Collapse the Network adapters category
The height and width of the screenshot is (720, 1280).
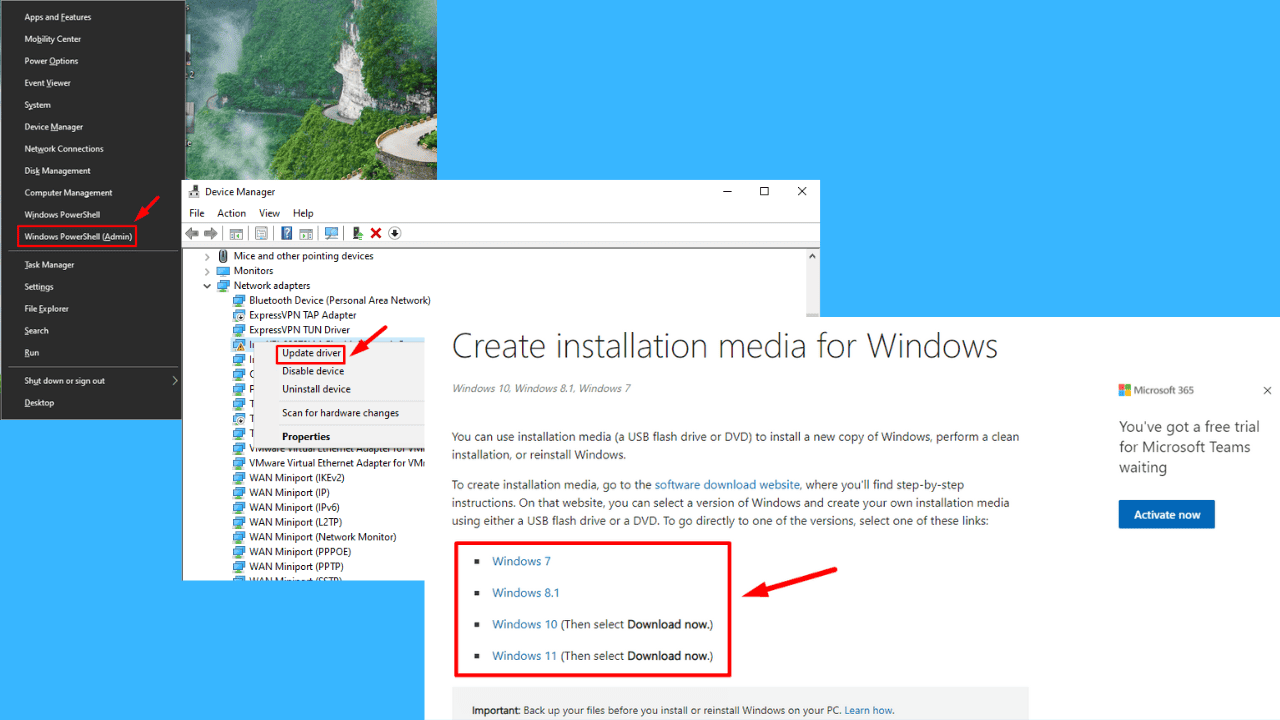point(208,286)
